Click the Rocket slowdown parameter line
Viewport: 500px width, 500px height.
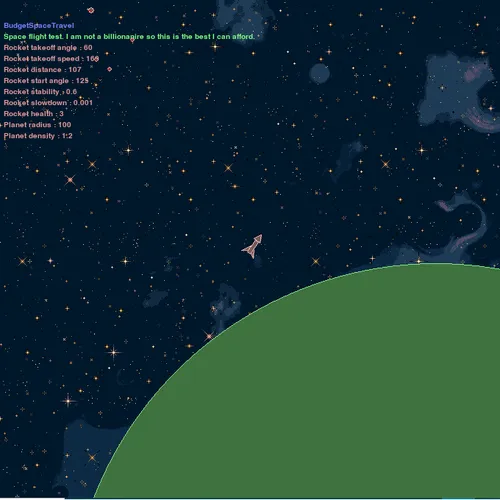click(x=48, y=103)
